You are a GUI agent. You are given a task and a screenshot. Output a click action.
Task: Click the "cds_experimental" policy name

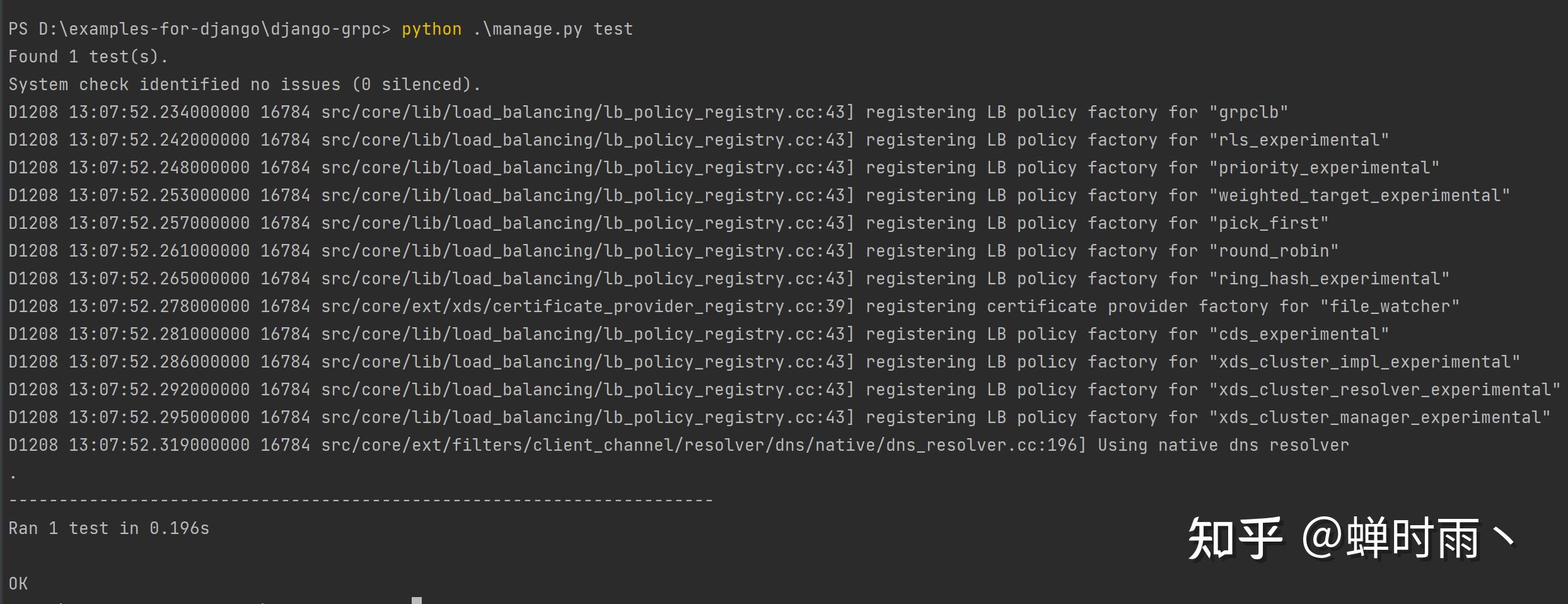point(1299,334)
